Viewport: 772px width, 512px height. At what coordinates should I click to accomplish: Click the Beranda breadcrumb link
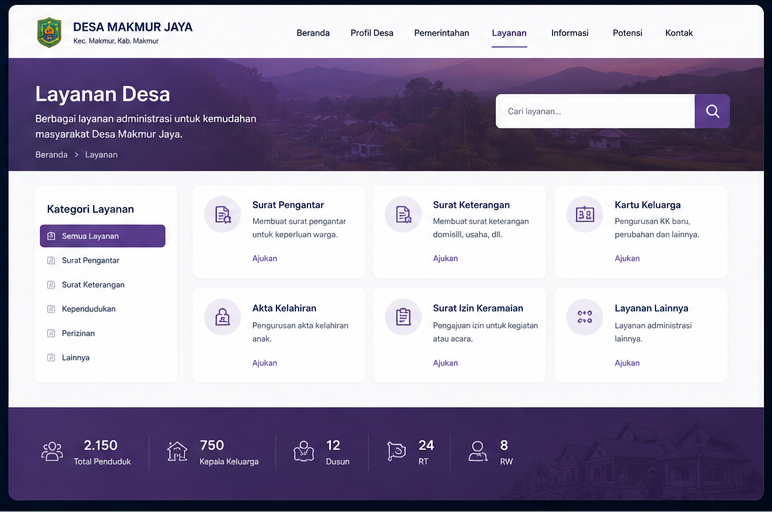(x=51, y=155)
